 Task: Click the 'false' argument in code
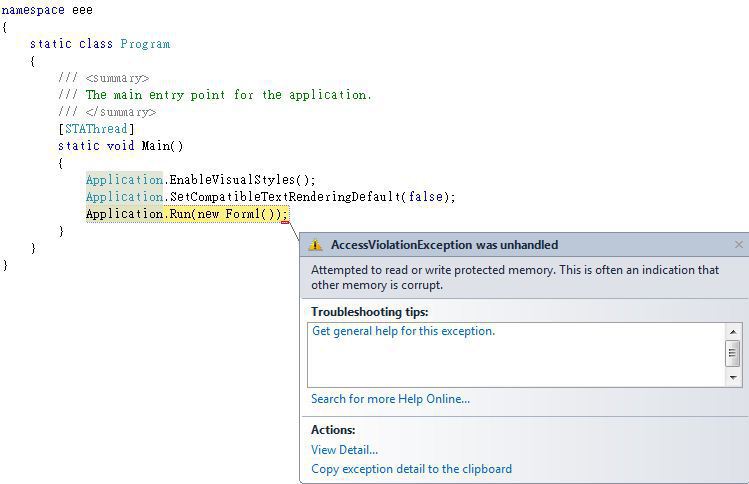tap(426, 197)
